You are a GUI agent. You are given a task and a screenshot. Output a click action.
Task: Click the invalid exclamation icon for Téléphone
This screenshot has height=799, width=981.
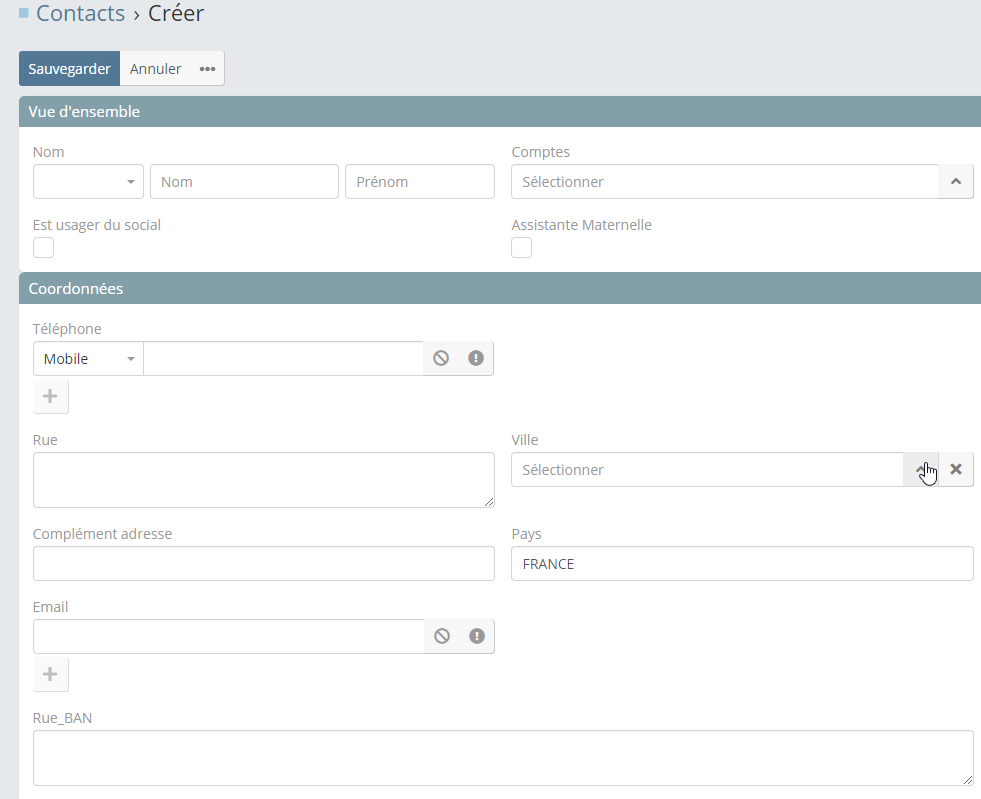click(x=476, y=358)
